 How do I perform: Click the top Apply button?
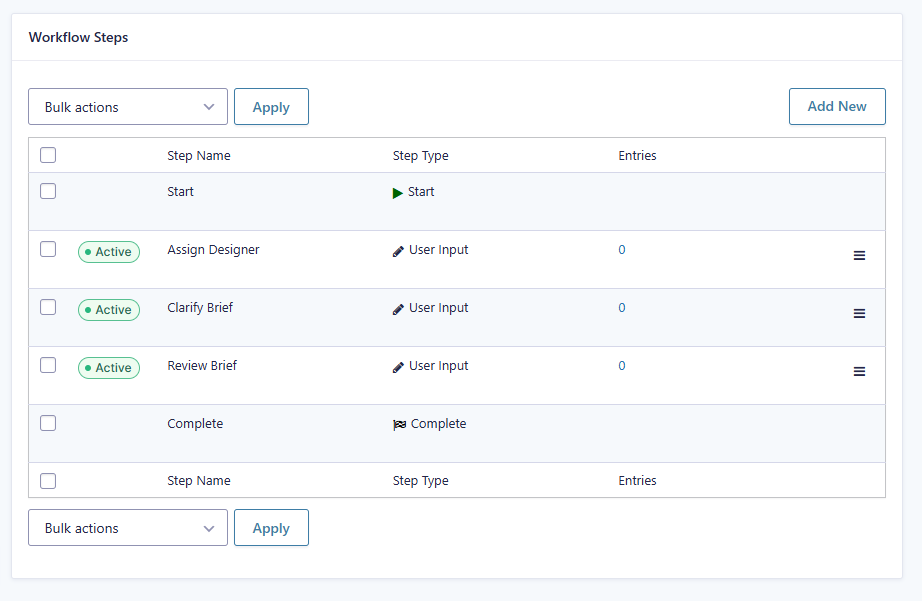[x=271, y=107]
